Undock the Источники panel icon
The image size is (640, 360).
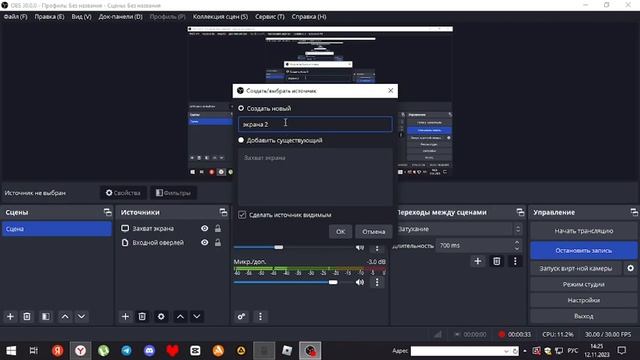click(223, 212)
